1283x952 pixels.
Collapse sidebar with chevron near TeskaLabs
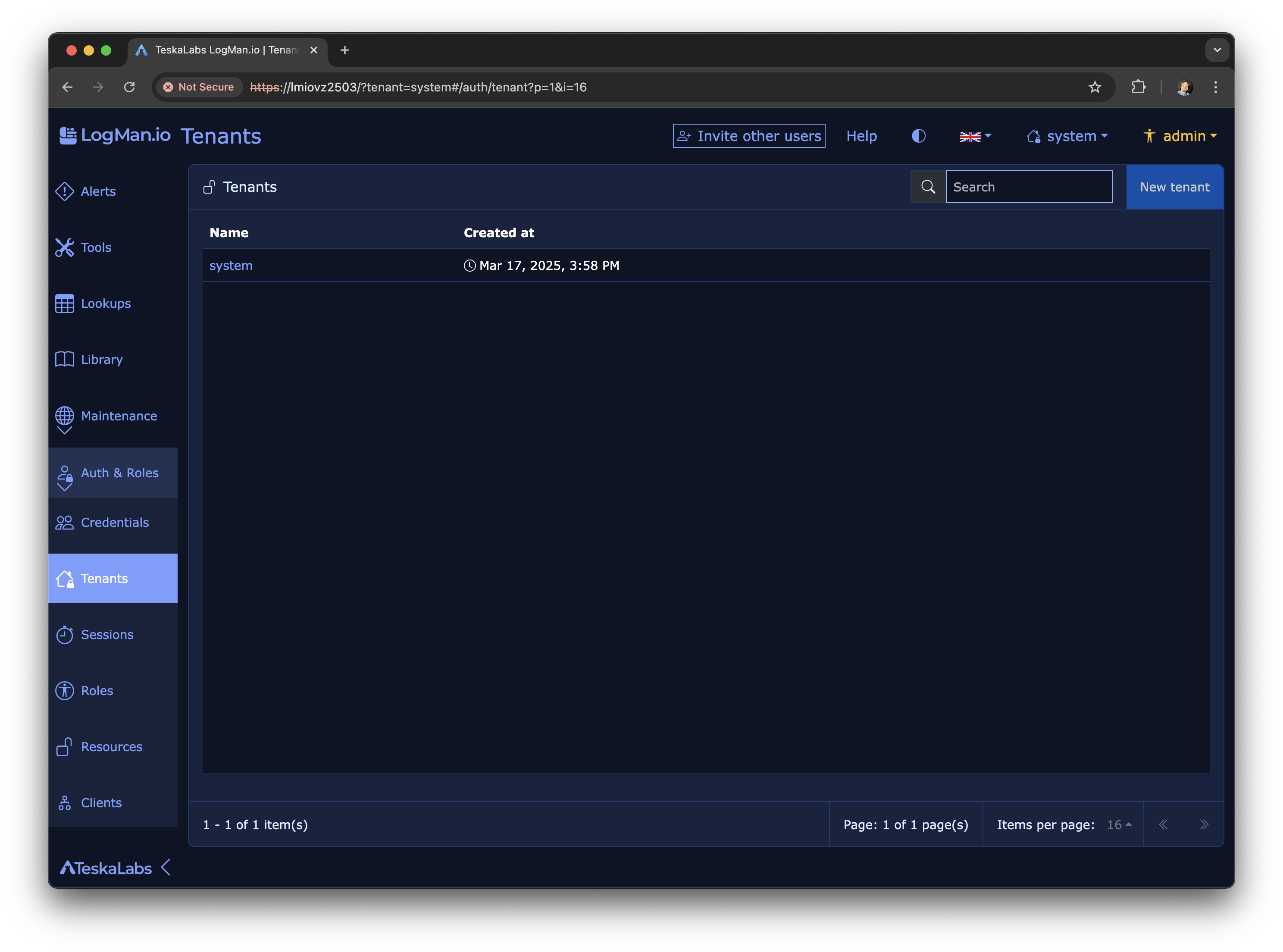pyautogui.click(x=166, y=867)
